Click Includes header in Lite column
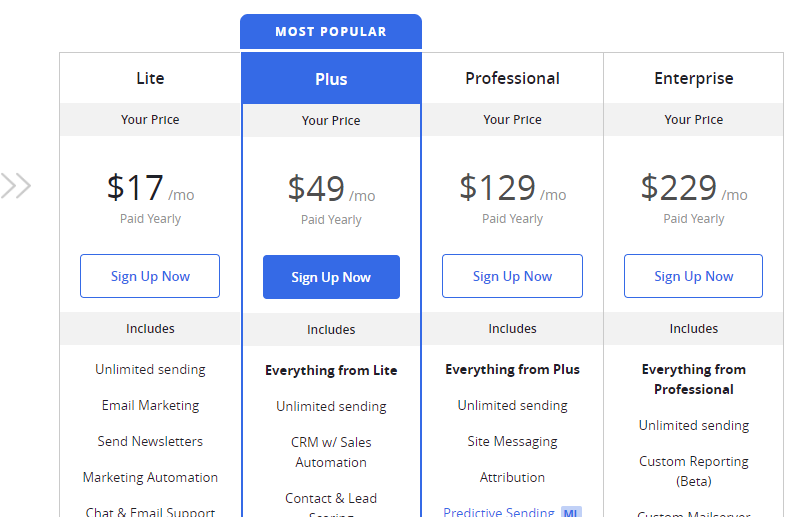 pyautogui.click(x=150, y=328)
